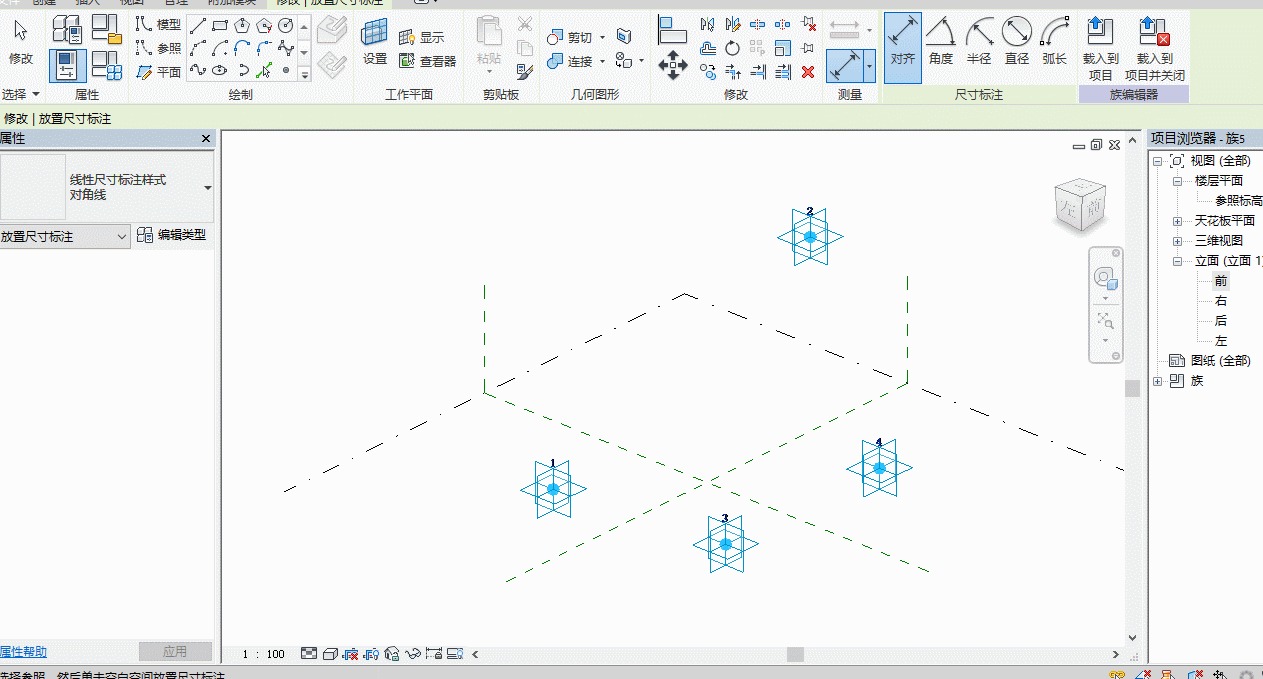1263x679 pixels.
Task: Toggle visual style in view control bar
Action: (329, 654)
